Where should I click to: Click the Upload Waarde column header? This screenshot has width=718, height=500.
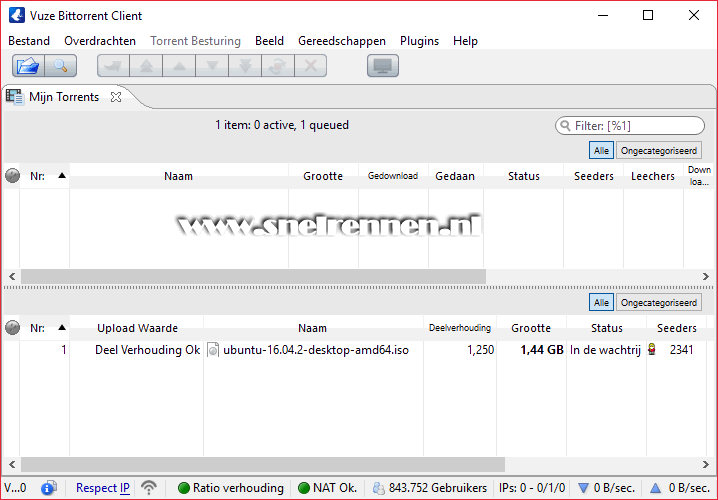pyautogui.click(x=137, y=328)
